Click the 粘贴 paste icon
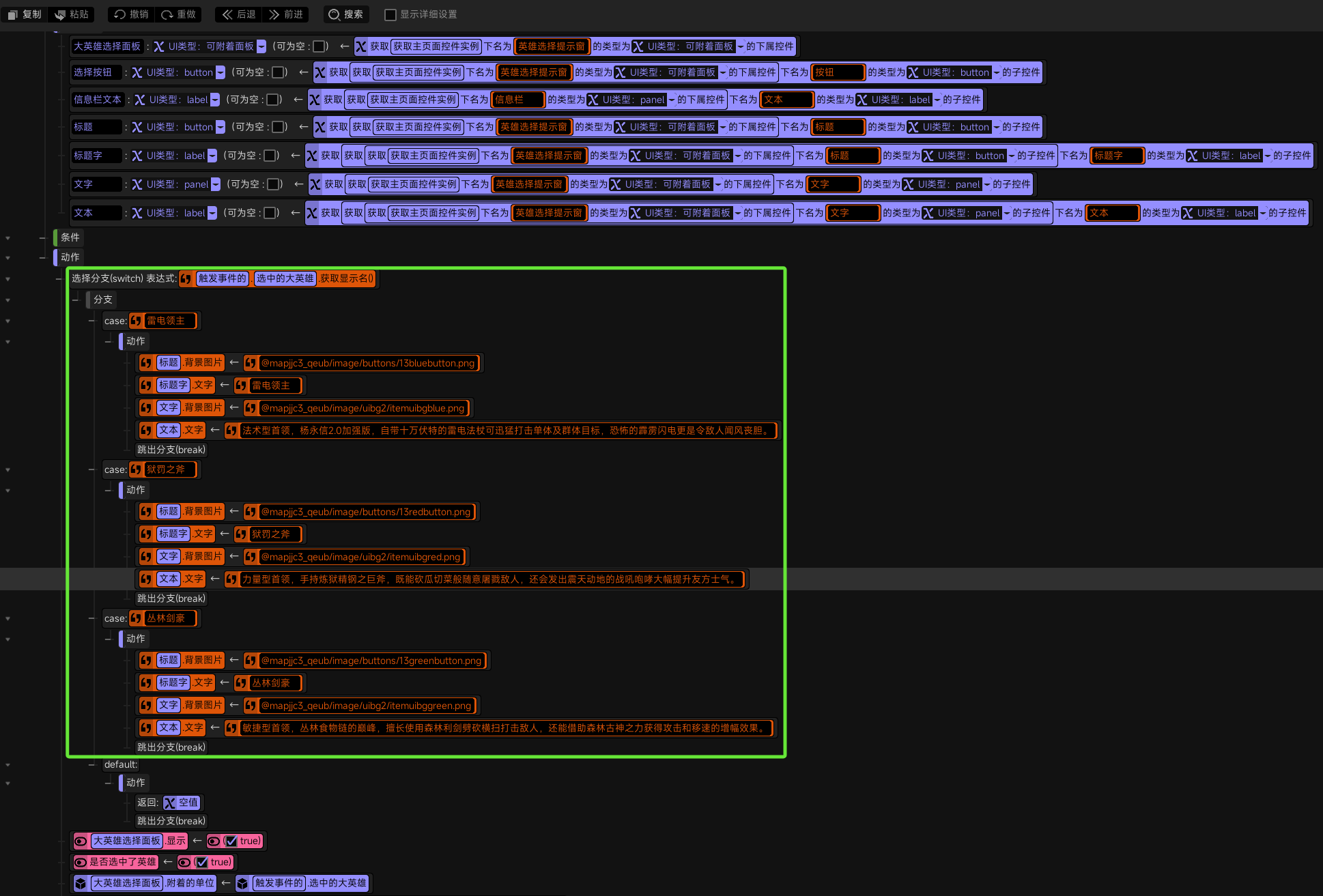The width and height of the screenshot is (1323, 896). 60,14
